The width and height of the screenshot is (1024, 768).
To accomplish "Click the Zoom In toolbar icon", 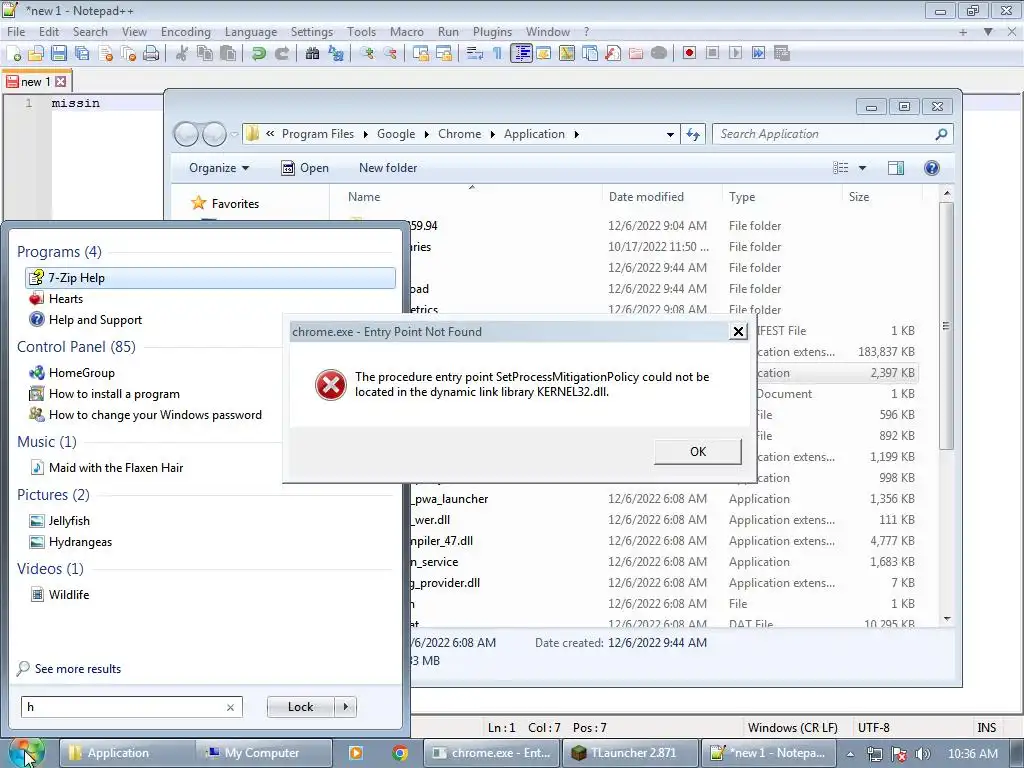I will pyautogui.click(x=366, y=54).
